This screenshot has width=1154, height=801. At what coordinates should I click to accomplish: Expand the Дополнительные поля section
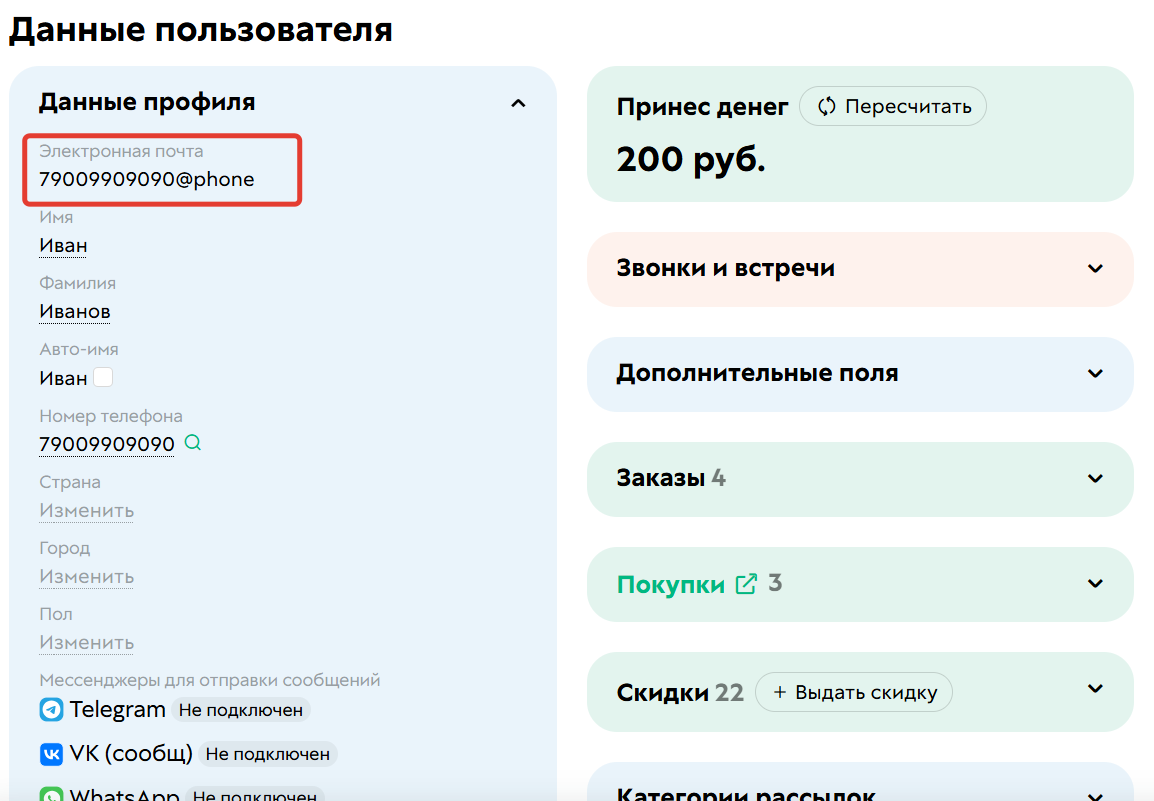[1095, 374]
